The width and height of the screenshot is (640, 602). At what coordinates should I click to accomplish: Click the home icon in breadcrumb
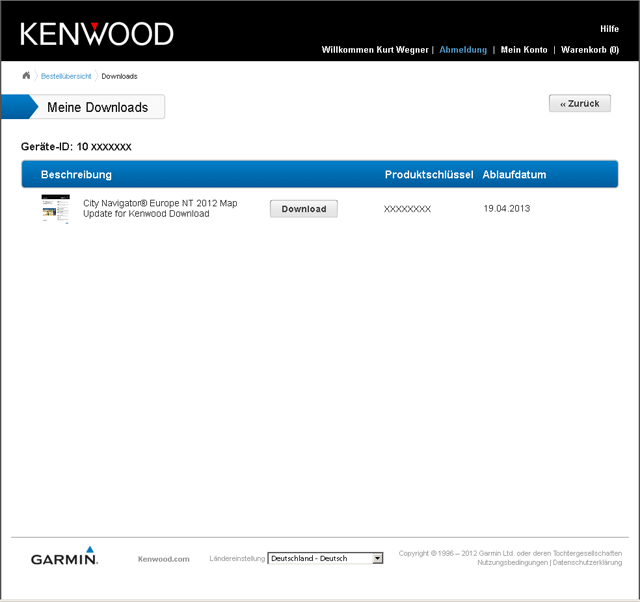click(x=26, y=76)
